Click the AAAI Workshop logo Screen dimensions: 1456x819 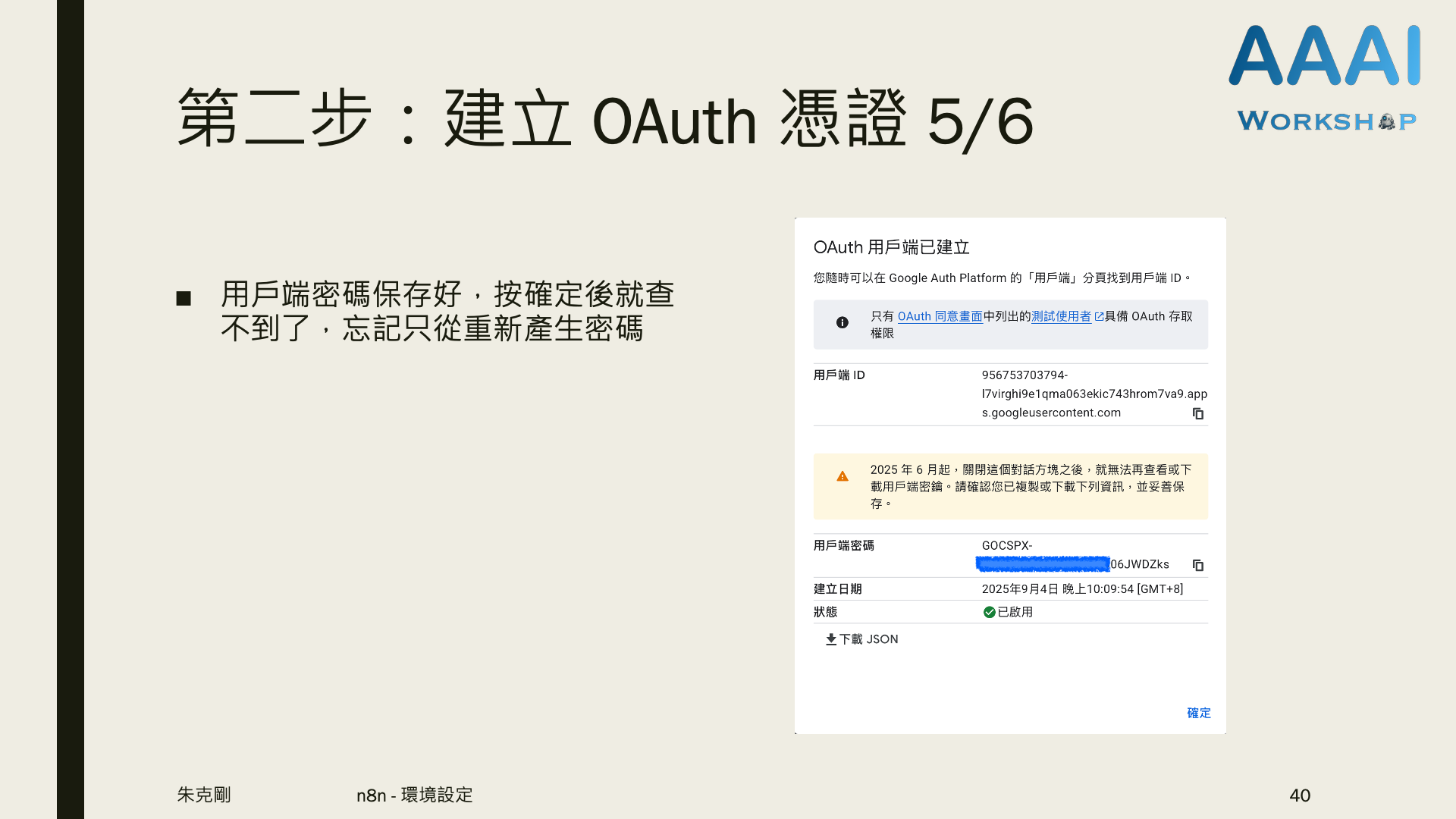click(x=1324, y=76)
